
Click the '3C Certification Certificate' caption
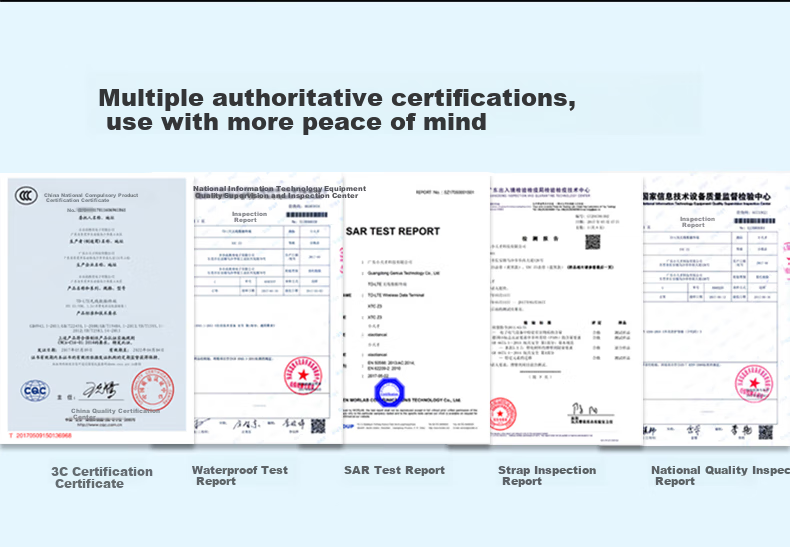pos(102,477)
